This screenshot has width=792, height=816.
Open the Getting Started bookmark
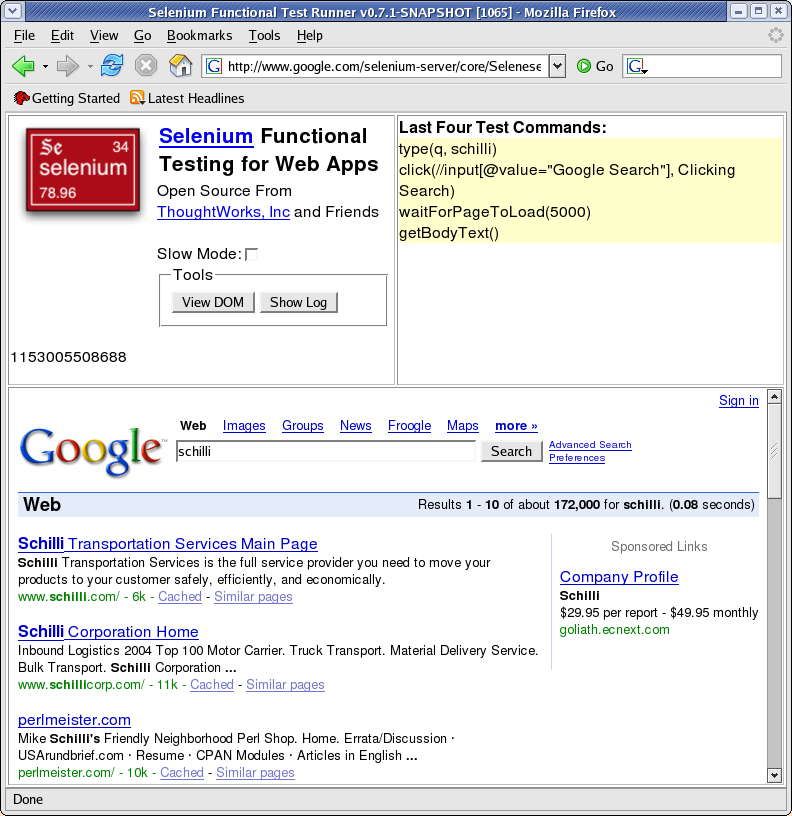(67, 98)
